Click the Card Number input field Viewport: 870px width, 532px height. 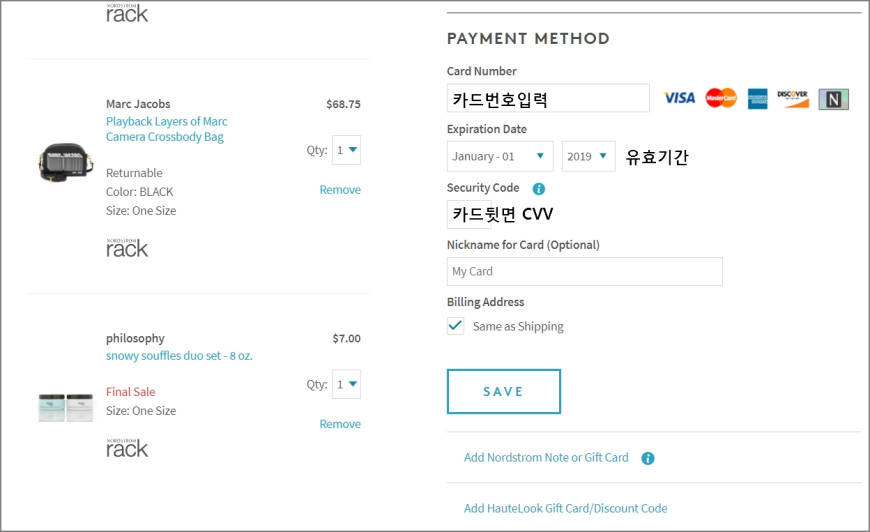tap(548, 98)
